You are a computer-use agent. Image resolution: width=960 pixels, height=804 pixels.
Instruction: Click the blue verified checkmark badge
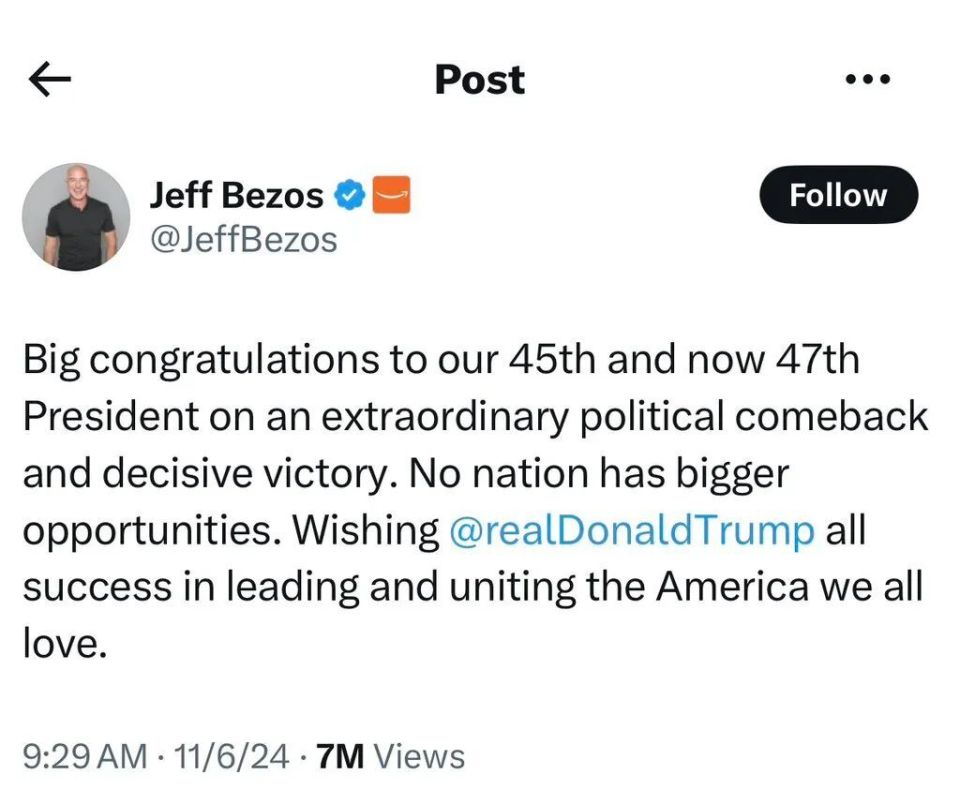click(349, 196)
